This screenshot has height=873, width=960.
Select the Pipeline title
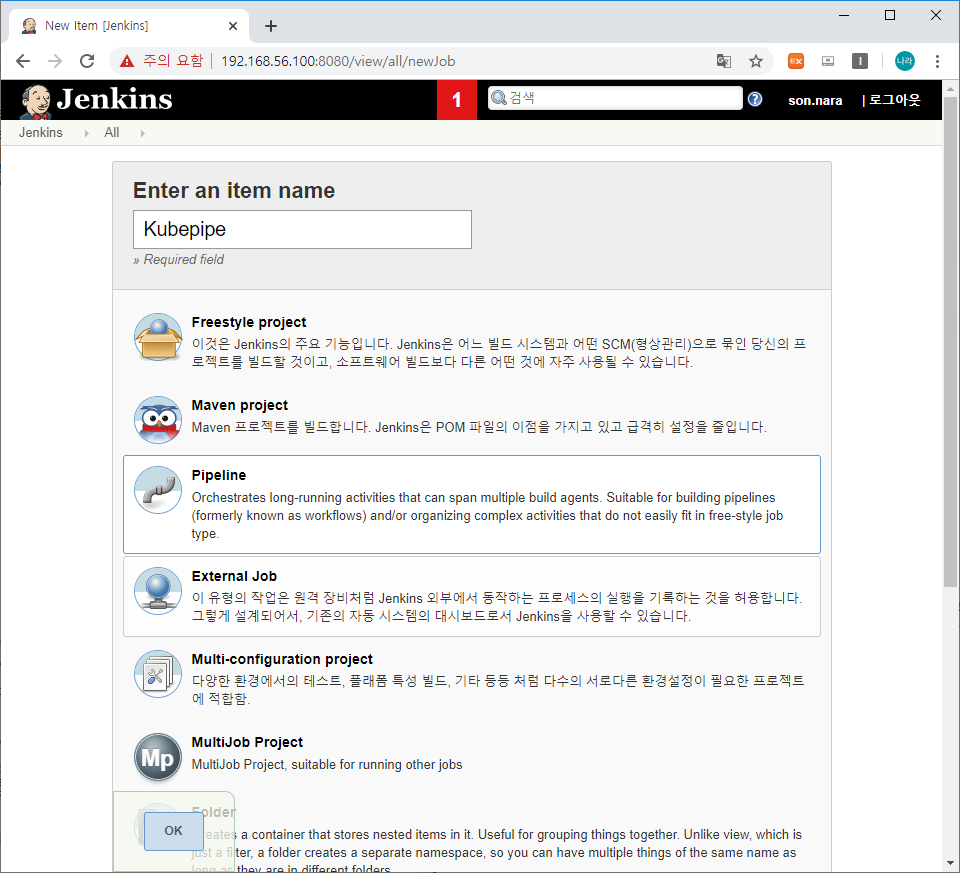tap(219, 475)
